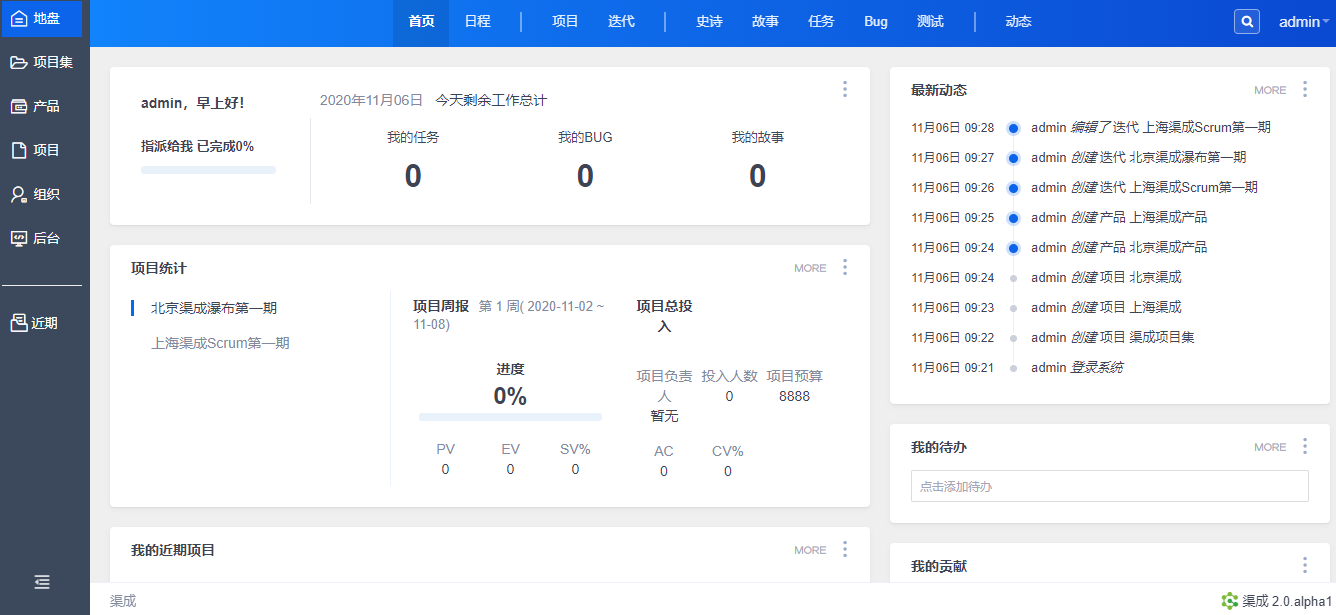Image resolution: width=1336 pixels, height=615 pixels.
Task: Open options menu of 项目统计 panel
Action: [x=845, y=267]
